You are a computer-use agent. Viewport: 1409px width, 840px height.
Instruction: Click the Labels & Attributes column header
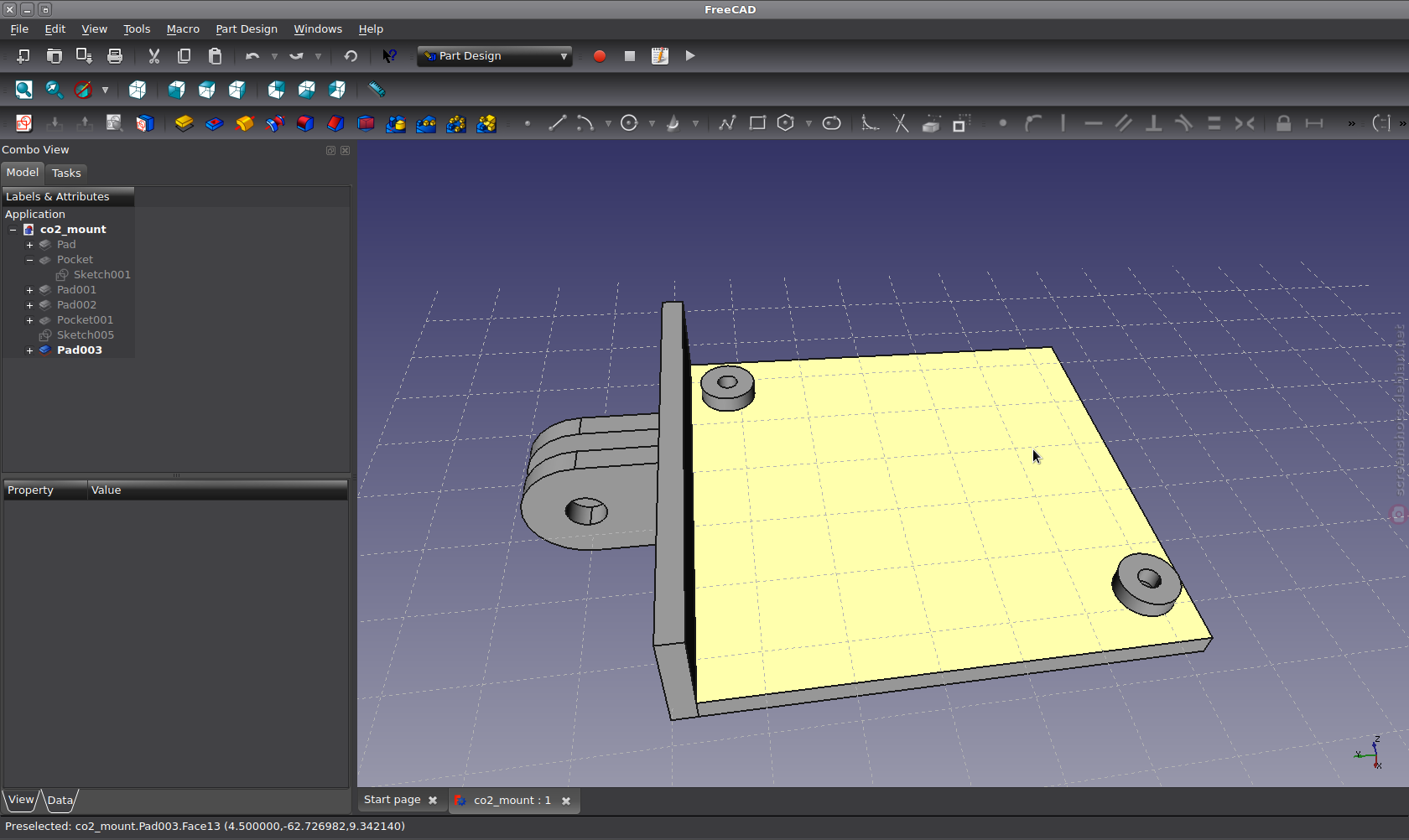point(68,196)
